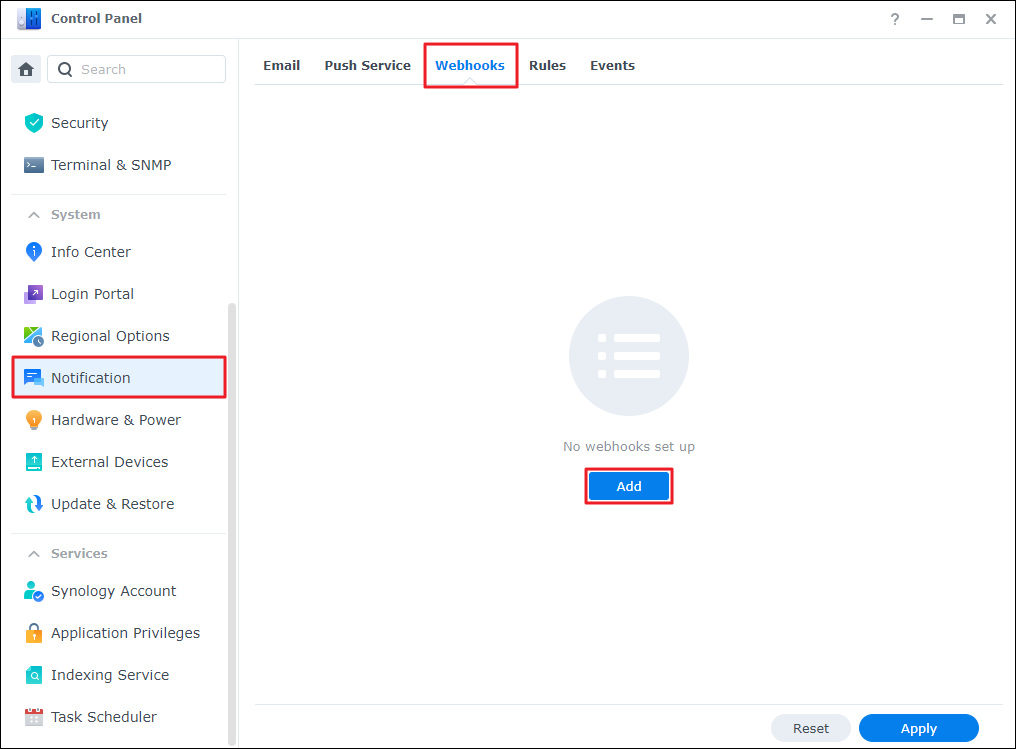Click the Synology Account person icon
This screenshot has height=749, width=1016.
[x=34, y=592]
